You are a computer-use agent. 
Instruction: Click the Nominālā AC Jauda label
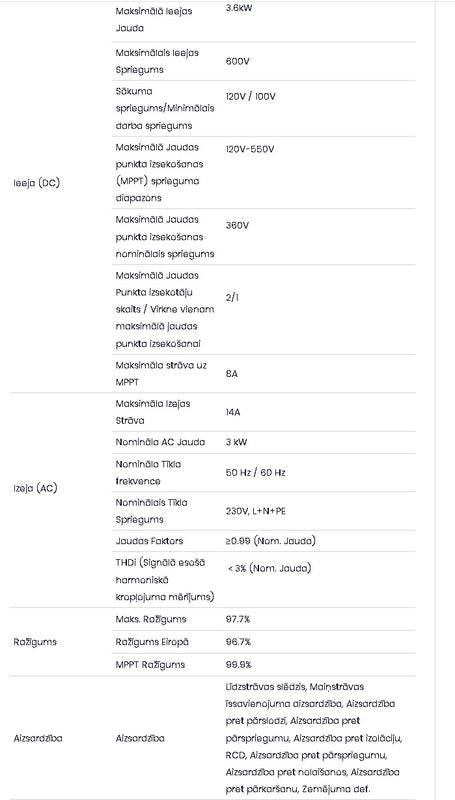(x=160, y=442)
